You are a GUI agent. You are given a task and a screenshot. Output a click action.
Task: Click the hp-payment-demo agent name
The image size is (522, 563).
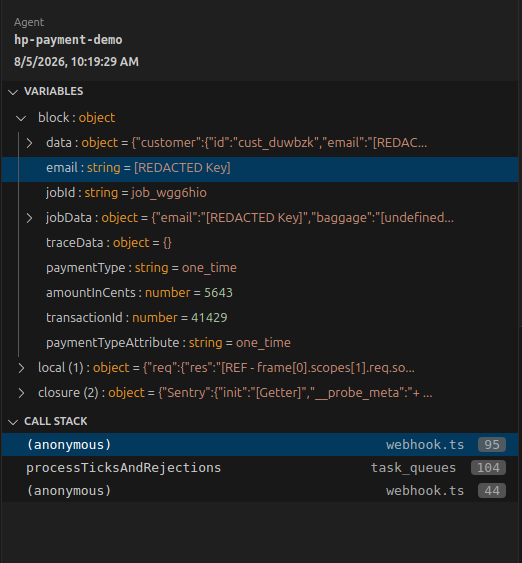pos(68,39)
